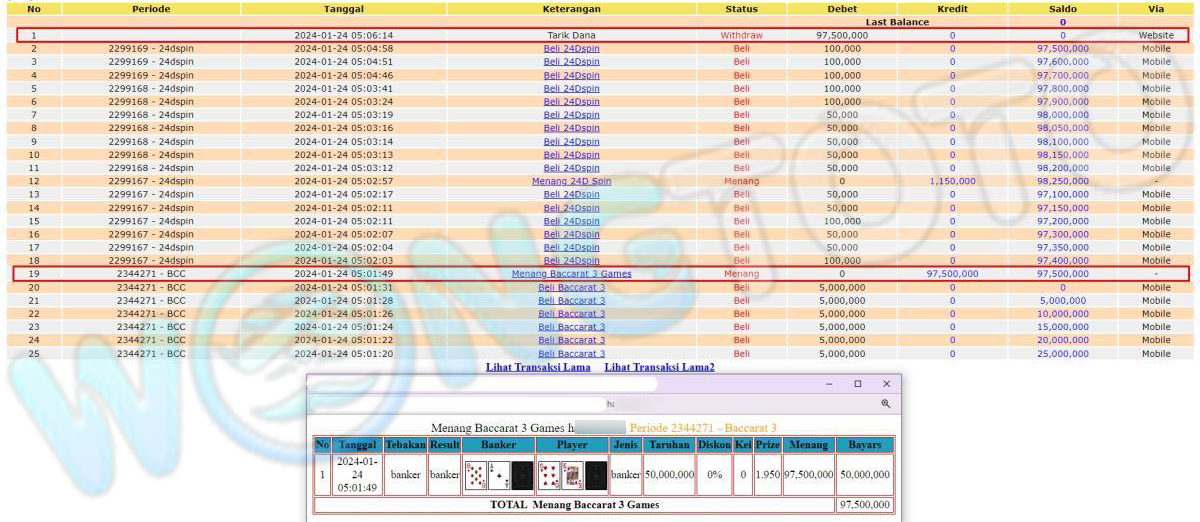Minimize the popup result window
Viewport: 1200px width, 522px height.
pyautogui.click(x=829, y=384)
